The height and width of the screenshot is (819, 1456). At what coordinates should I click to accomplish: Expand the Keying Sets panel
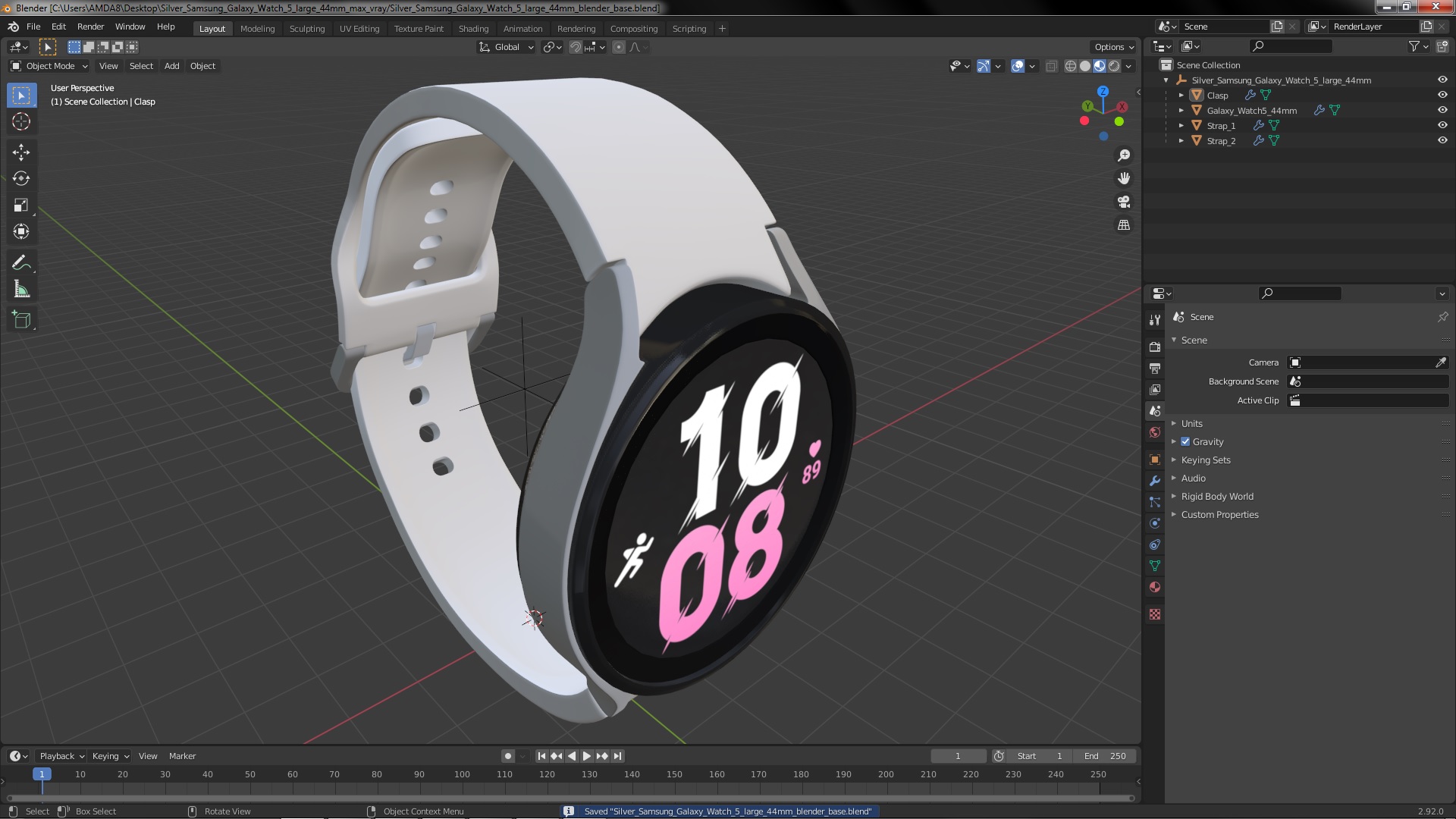pyautogui.click(x=1206, y=460)
